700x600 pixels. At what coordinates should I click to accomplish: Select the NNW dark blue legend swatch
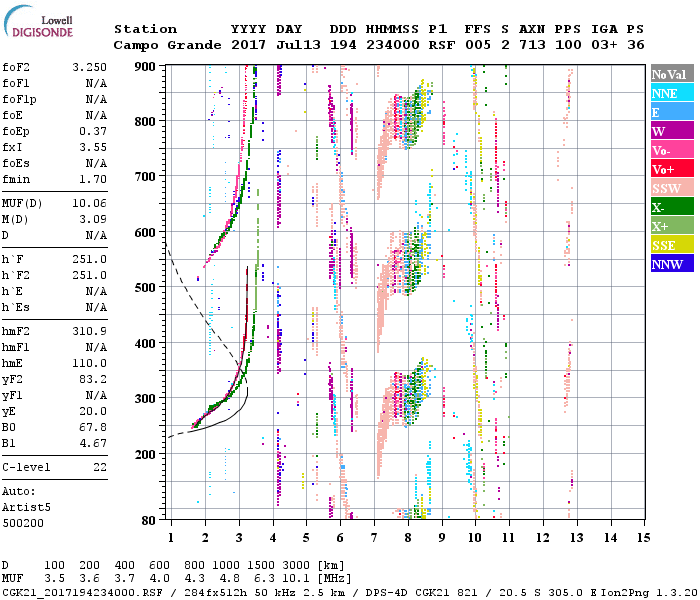(x=672, y=263)
